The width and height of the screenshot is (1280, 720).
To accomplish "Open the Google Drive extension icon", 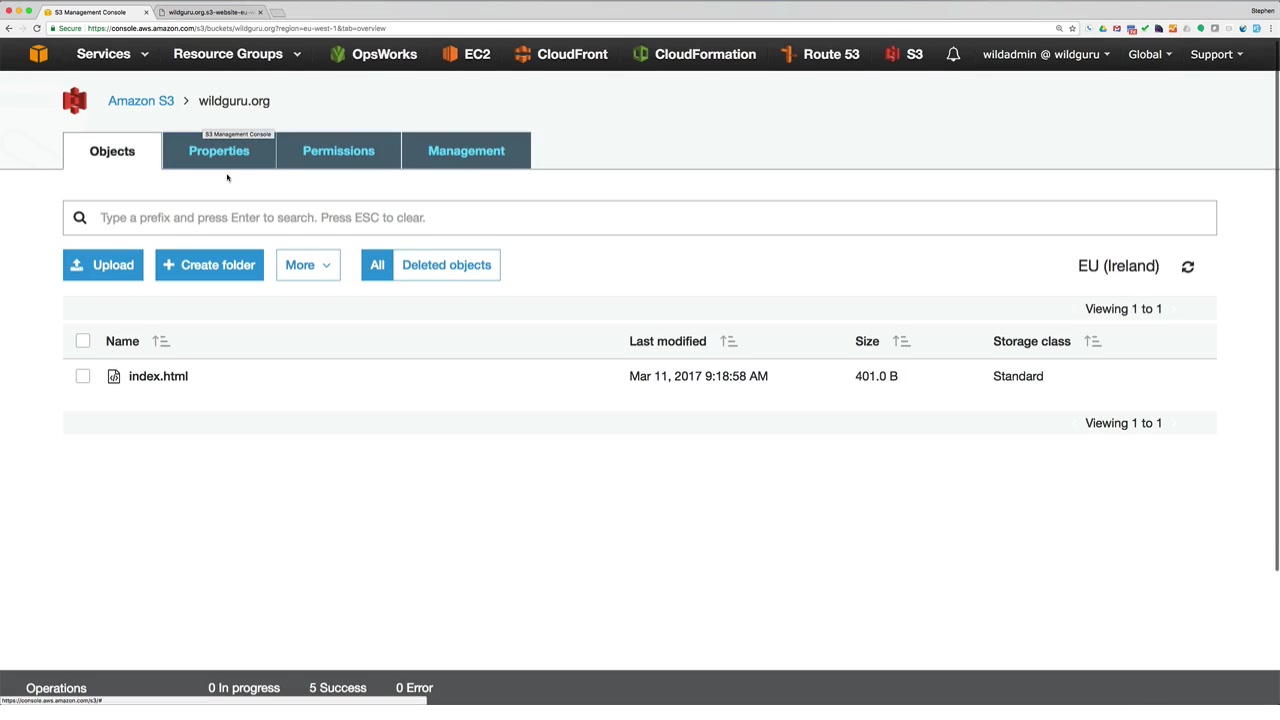I will pyautogui.click(x=1103, y=28).
